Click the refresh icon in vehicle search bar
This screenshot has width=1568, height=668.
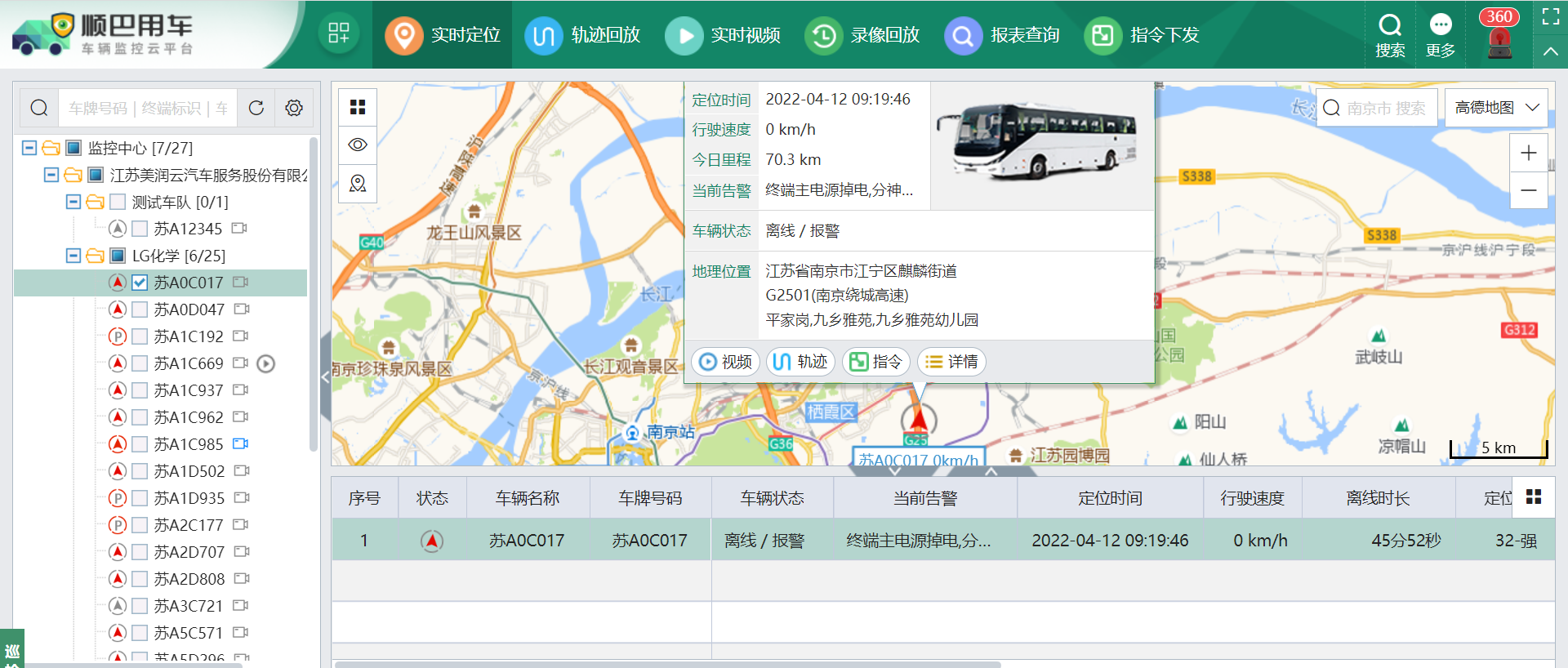pos(256,108)
